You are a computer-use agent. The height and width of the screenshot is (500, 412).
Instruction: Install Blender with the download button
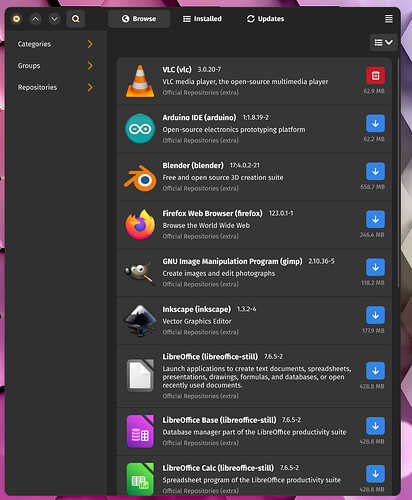[375, 171]
